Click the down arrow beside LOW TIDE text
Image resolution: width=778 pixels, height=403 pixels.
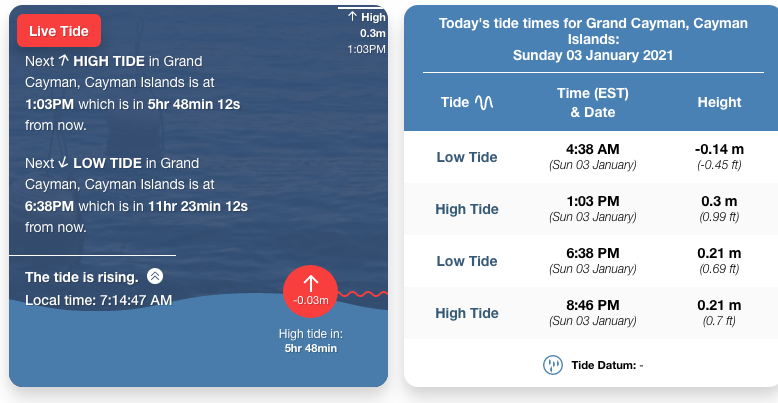coord(64,162)
